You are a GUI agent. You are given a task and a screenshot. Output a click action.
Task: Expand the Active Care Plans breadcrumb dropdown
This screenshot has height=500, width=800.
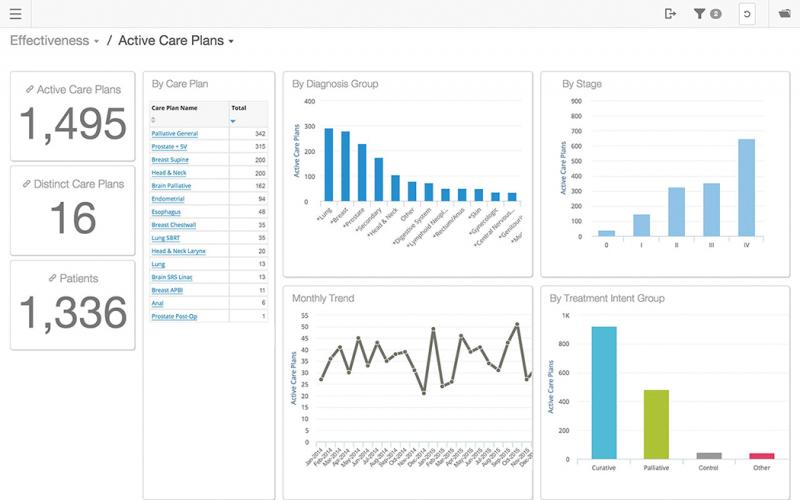point(231,42)
